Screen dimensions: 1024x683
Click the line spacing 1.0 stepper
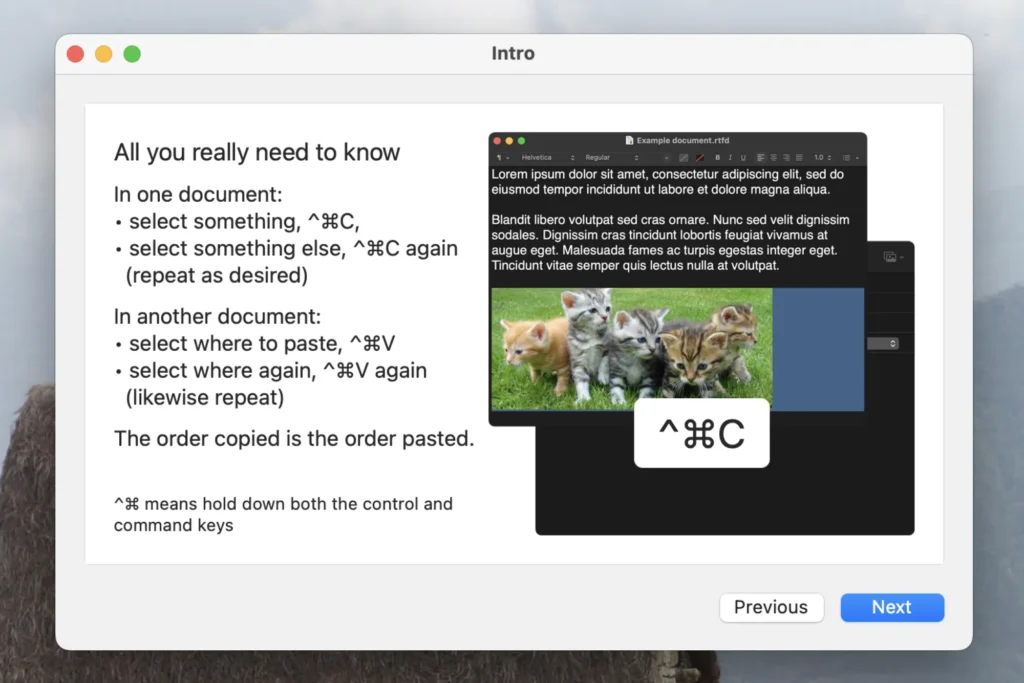point(828,157)
